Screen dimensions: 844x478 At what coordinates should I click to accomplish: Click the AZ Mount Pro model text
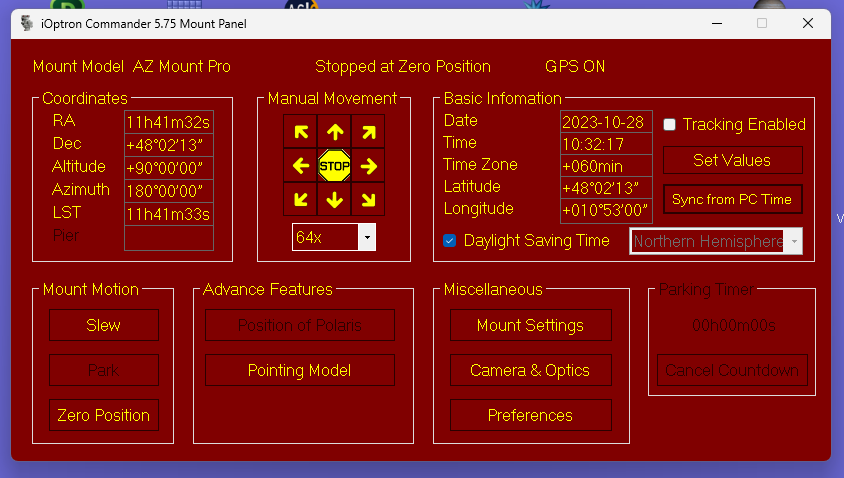point(181,66)
